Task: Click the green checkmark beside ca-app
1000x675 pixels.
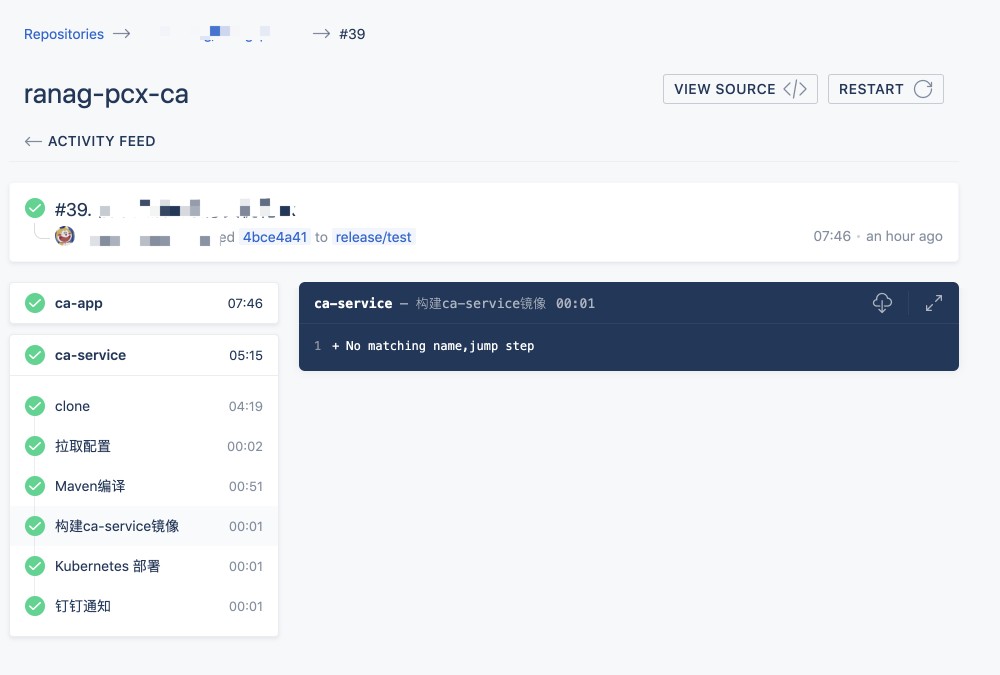Action: pos(34,303)
